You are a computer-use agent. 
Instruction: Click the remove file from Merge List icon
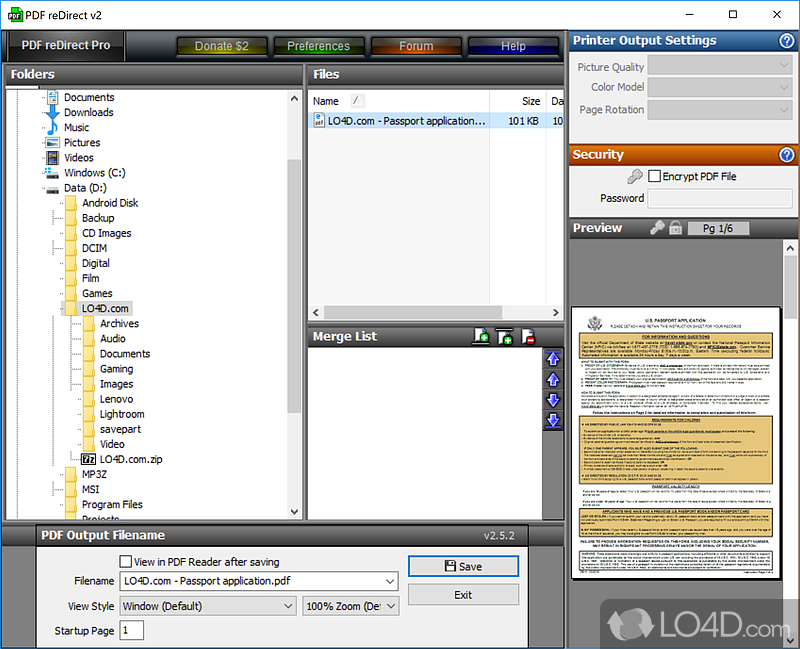tap(528, 336)
